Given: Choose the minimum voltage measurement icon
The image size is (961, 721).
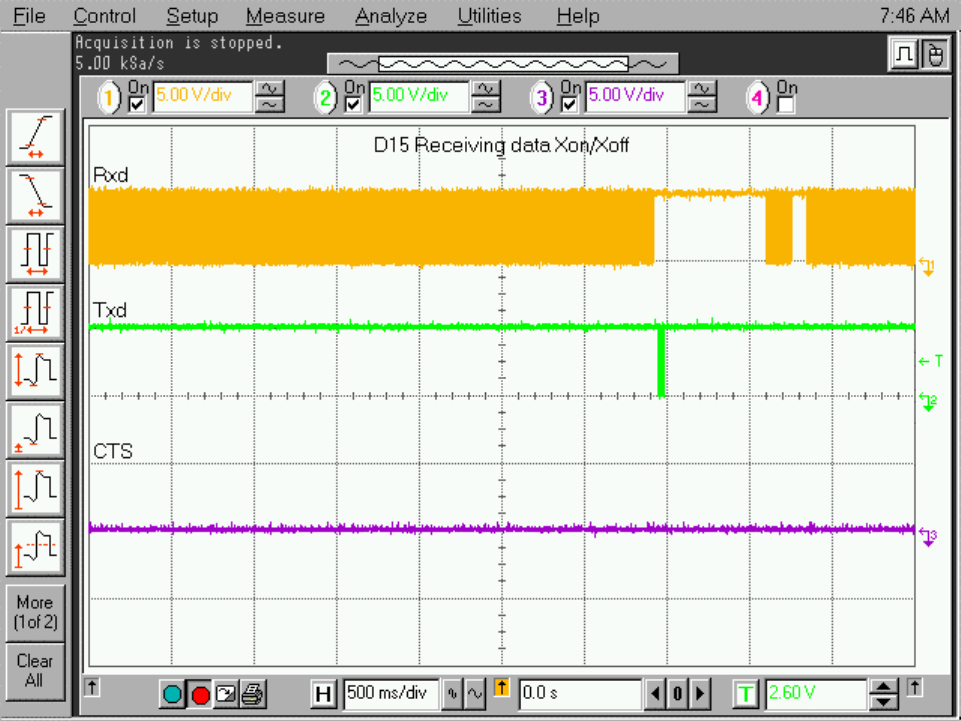Looking at the screenshot, I should tap(36, 430).
